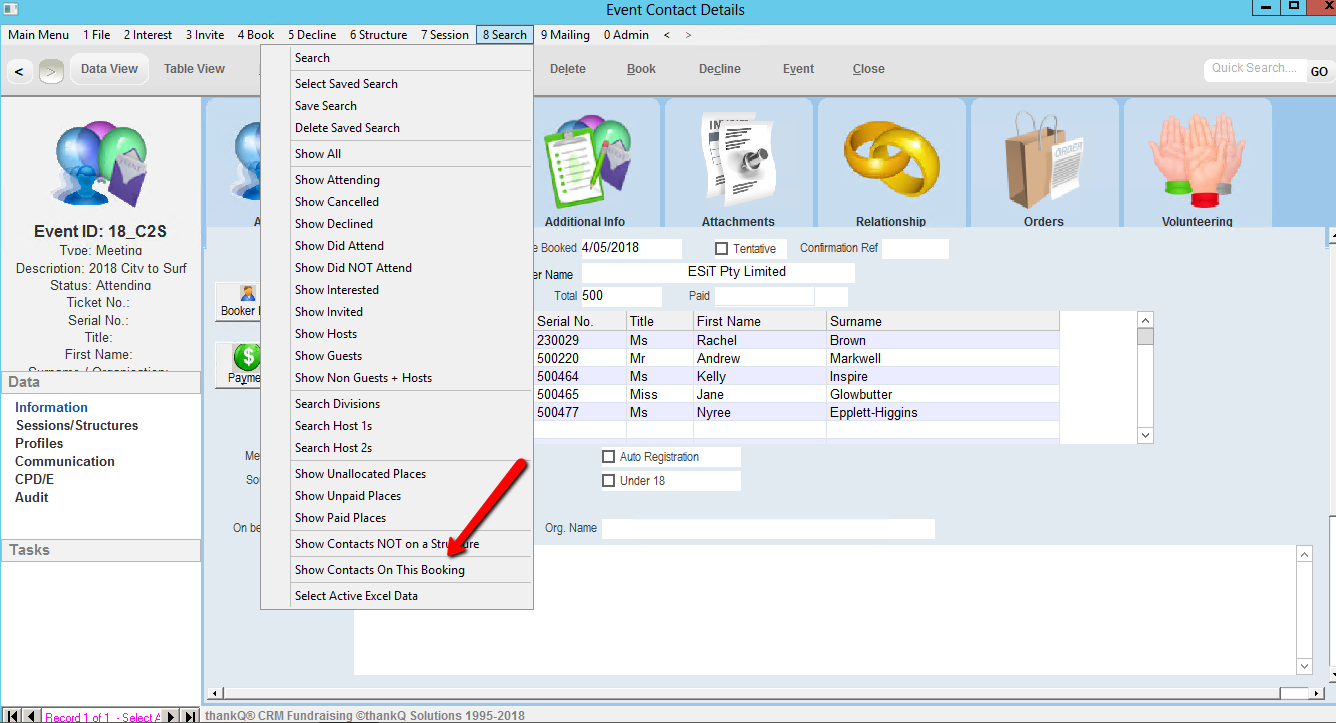Choose Show Contacts On This Booking
Image resolution: width=1336 pixels, height=723 pixels.
(x=379, y=570)
